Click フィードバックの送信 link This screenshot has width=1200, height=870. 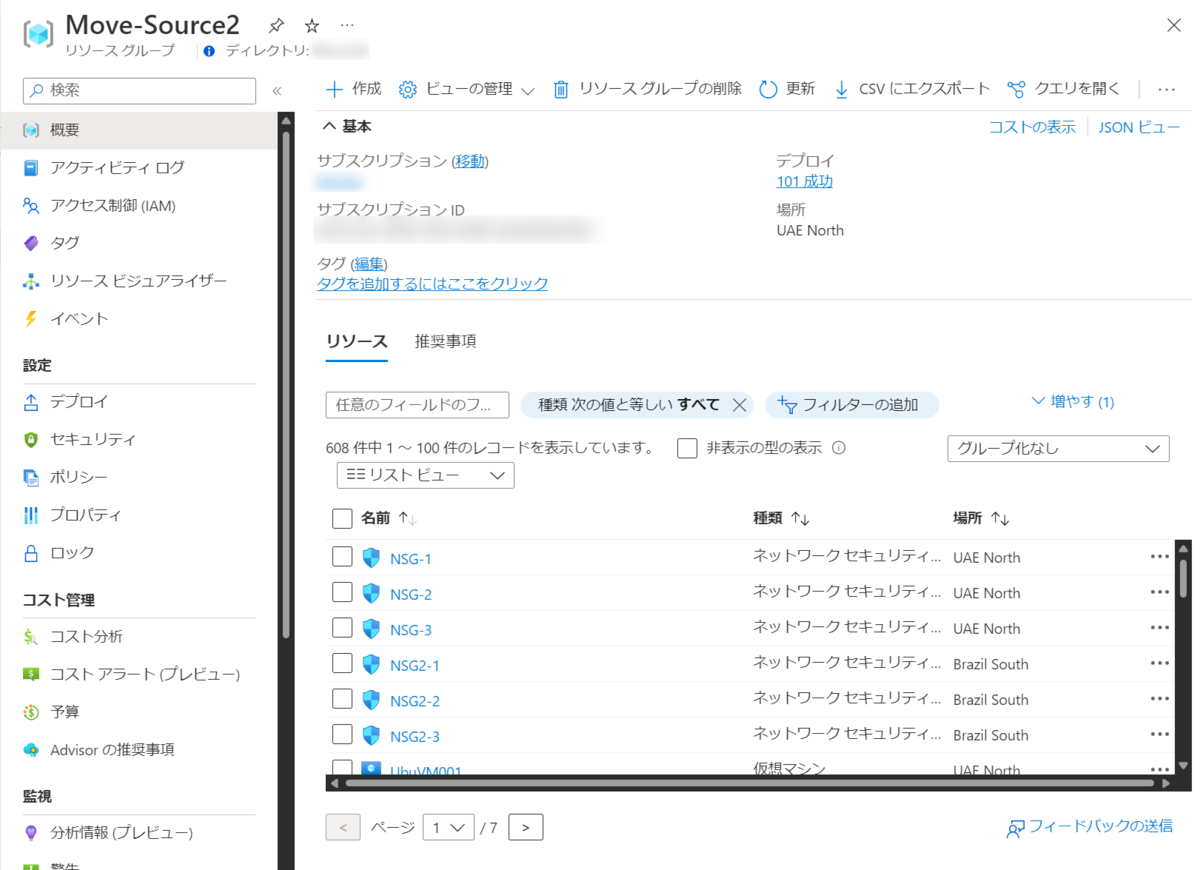point(1090,827)
